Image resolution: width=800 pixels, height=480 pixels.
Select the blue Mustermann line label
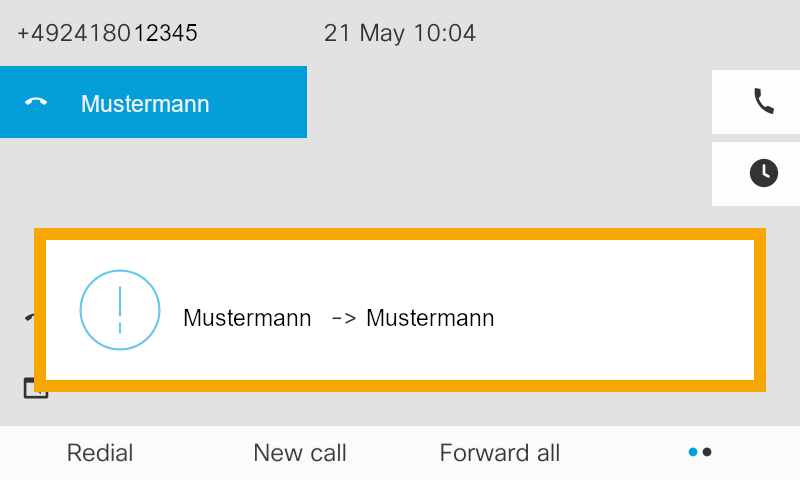[145, 103]
